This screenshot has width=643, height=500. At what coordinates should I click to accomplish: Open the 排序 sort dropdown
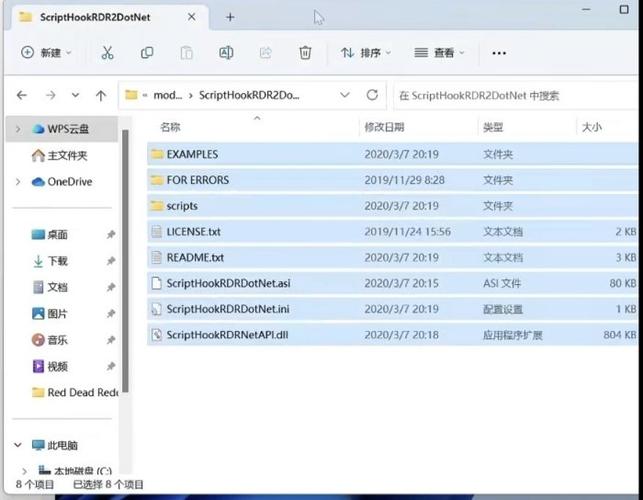point(366,53)
